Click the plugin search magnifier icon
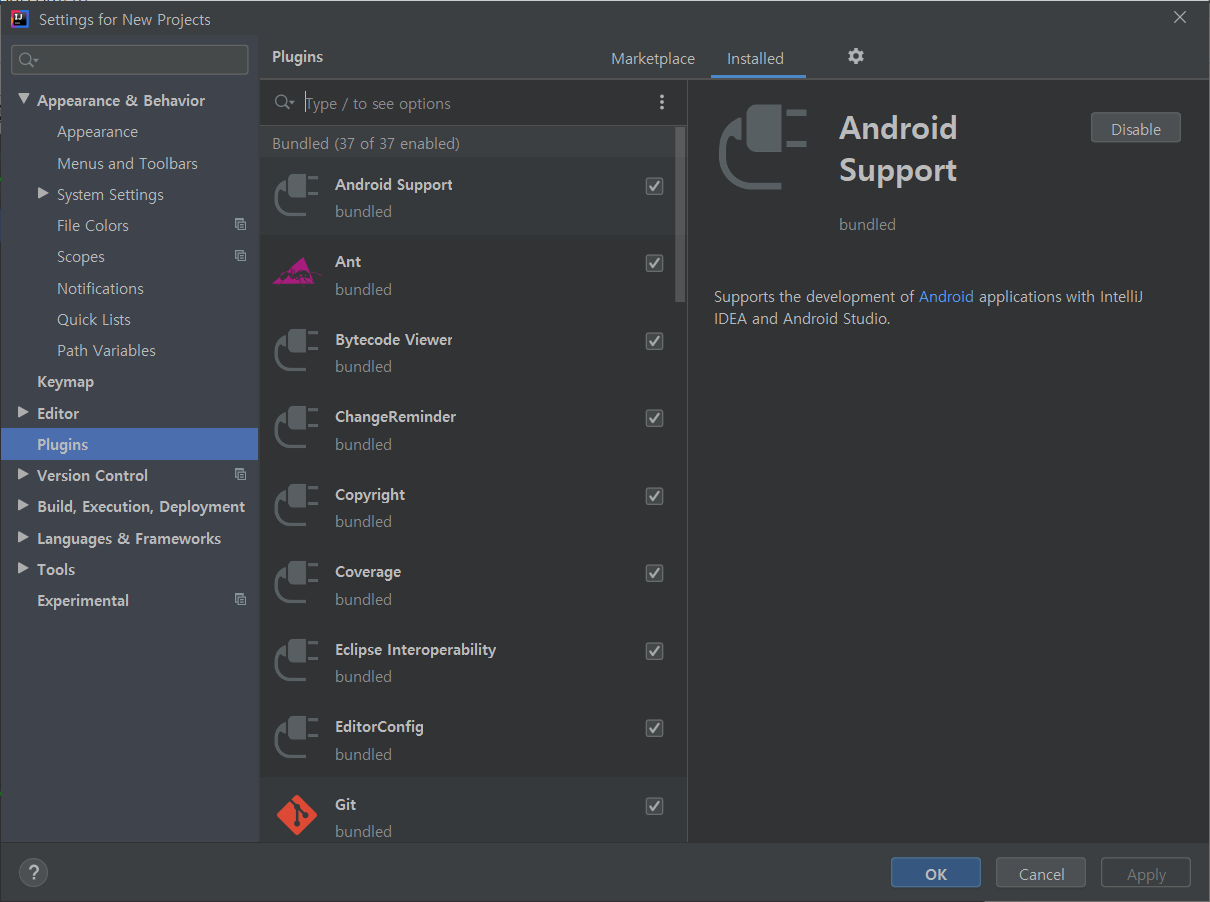1210x902 pixels. pyautogui.click(x=284, y=102)
